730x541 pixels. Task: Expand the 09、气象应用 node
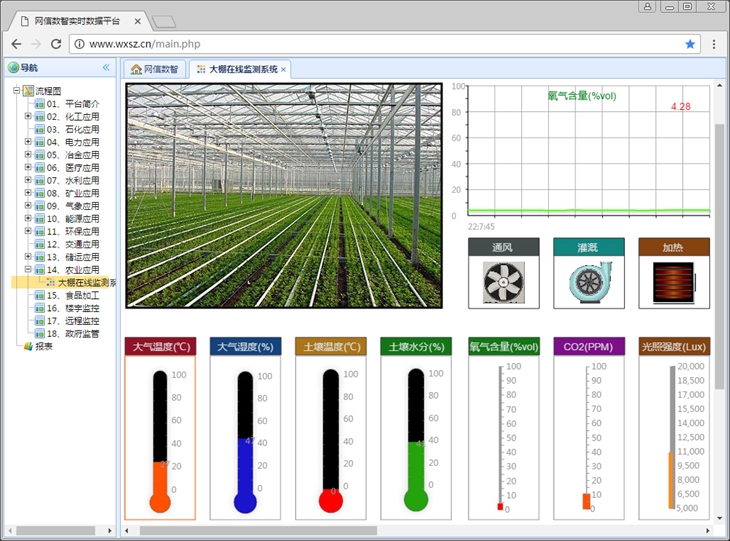(28, 205)
